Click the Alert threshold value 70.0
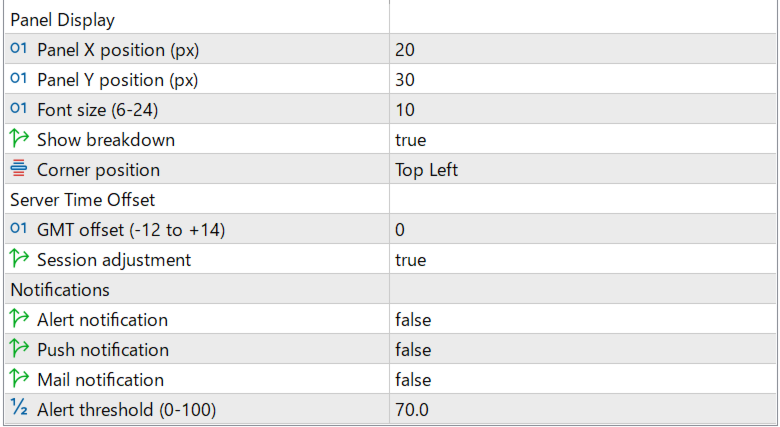This screenshot has height=427, width=780. 411,410
